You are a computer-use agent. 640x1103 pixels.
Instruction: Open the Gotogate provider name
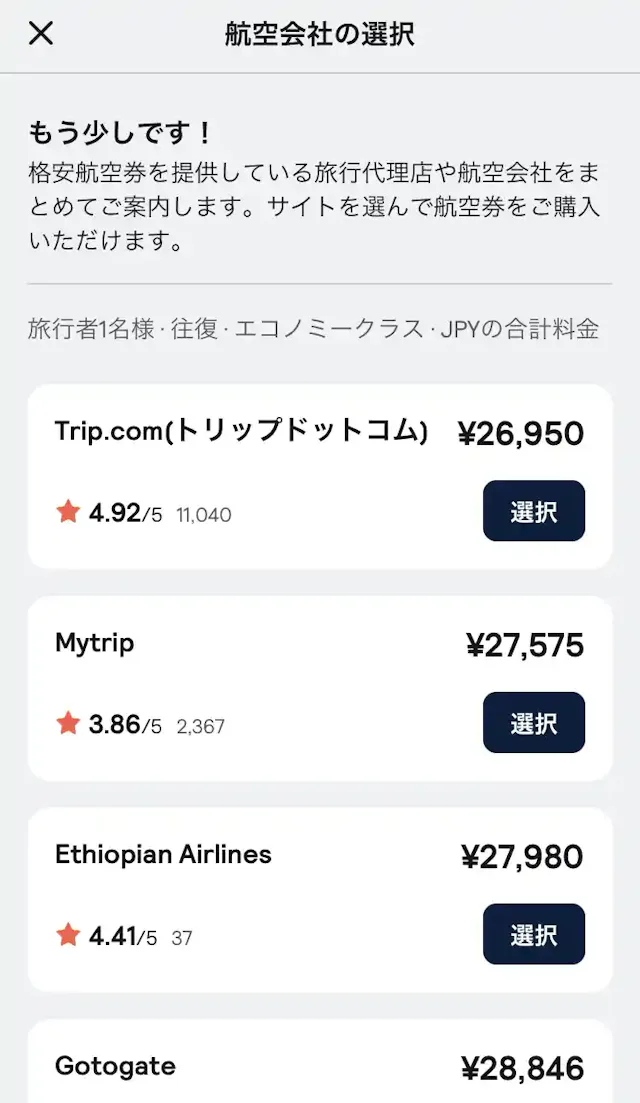coord(115,1066)
